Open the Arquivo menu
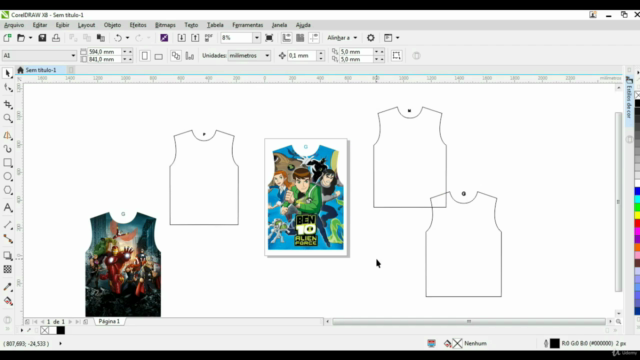This screenshot has height=360, width=640. click(14, 25)
